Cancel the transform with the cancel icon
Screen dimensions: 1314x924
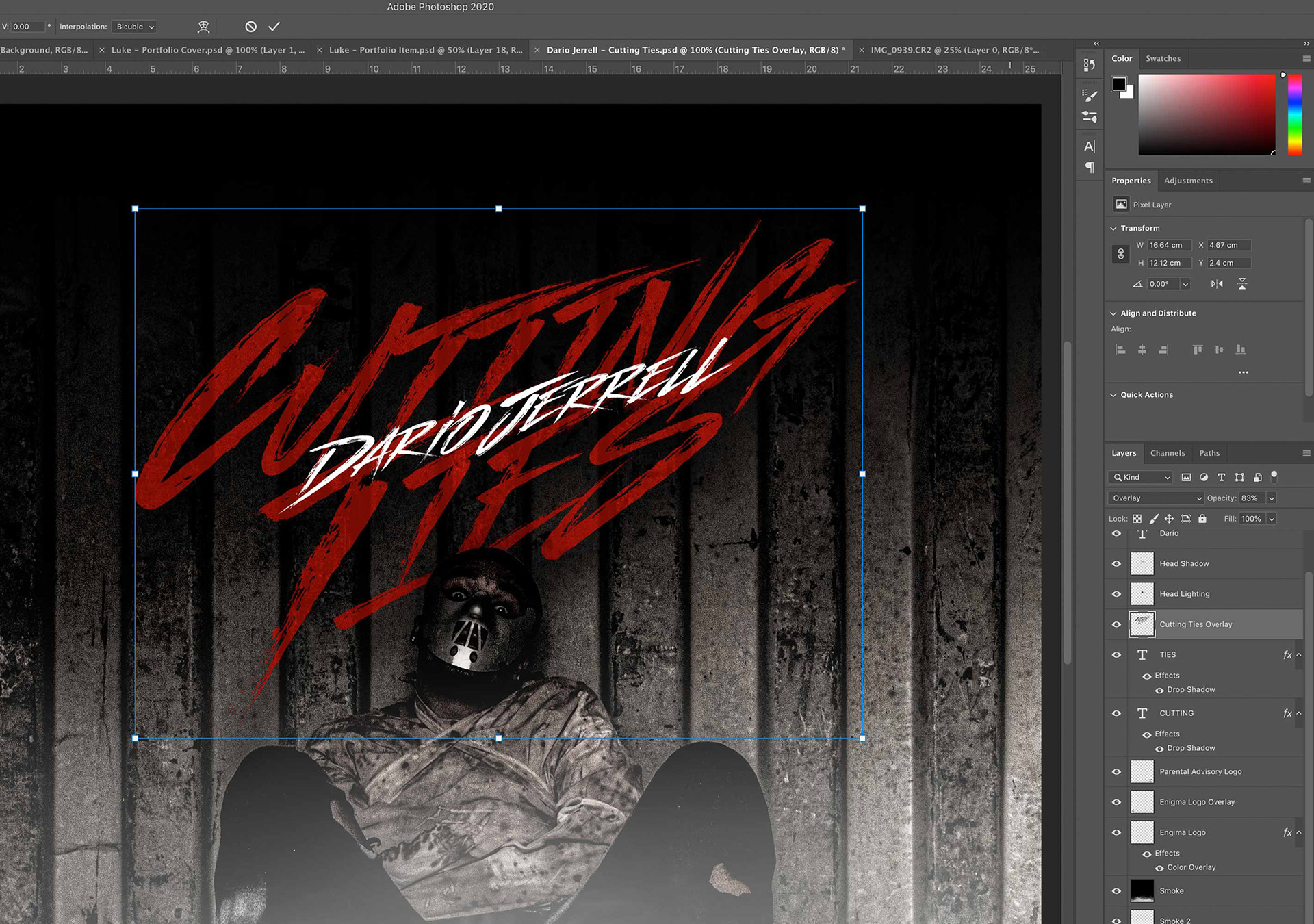[x=250, y=27]
